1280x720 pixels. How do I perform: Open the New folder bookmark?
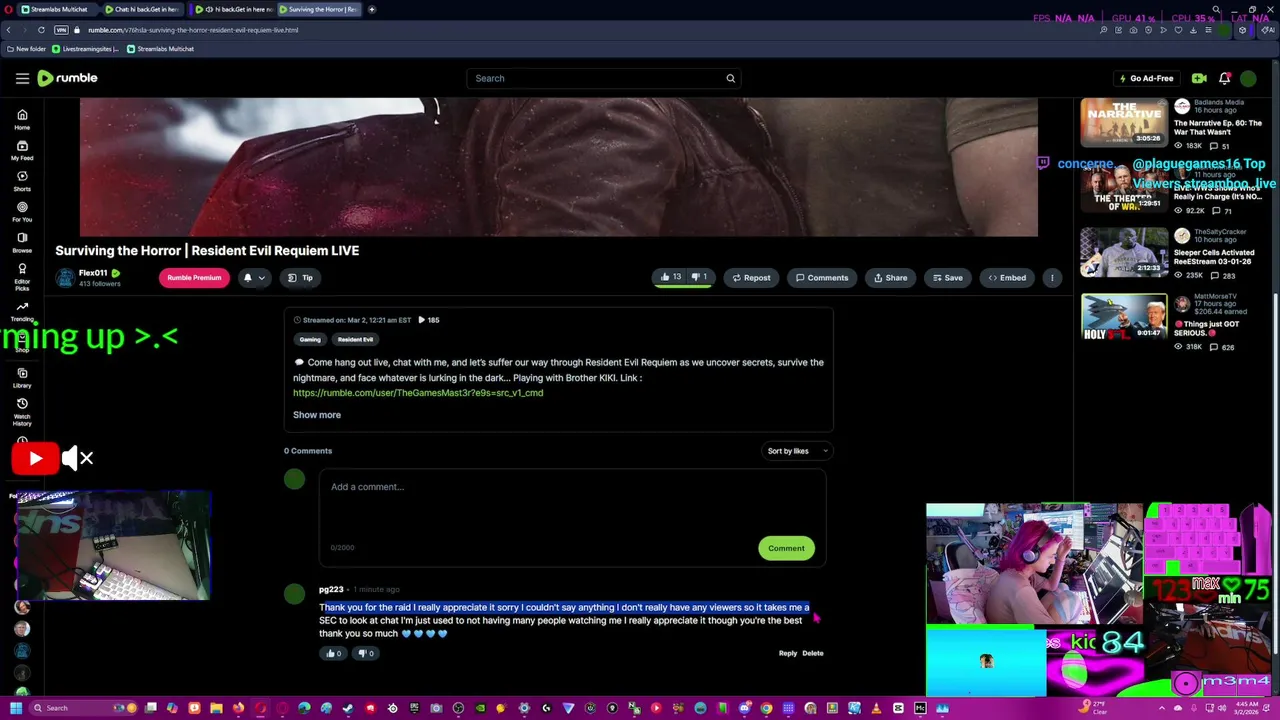point(27,49)
